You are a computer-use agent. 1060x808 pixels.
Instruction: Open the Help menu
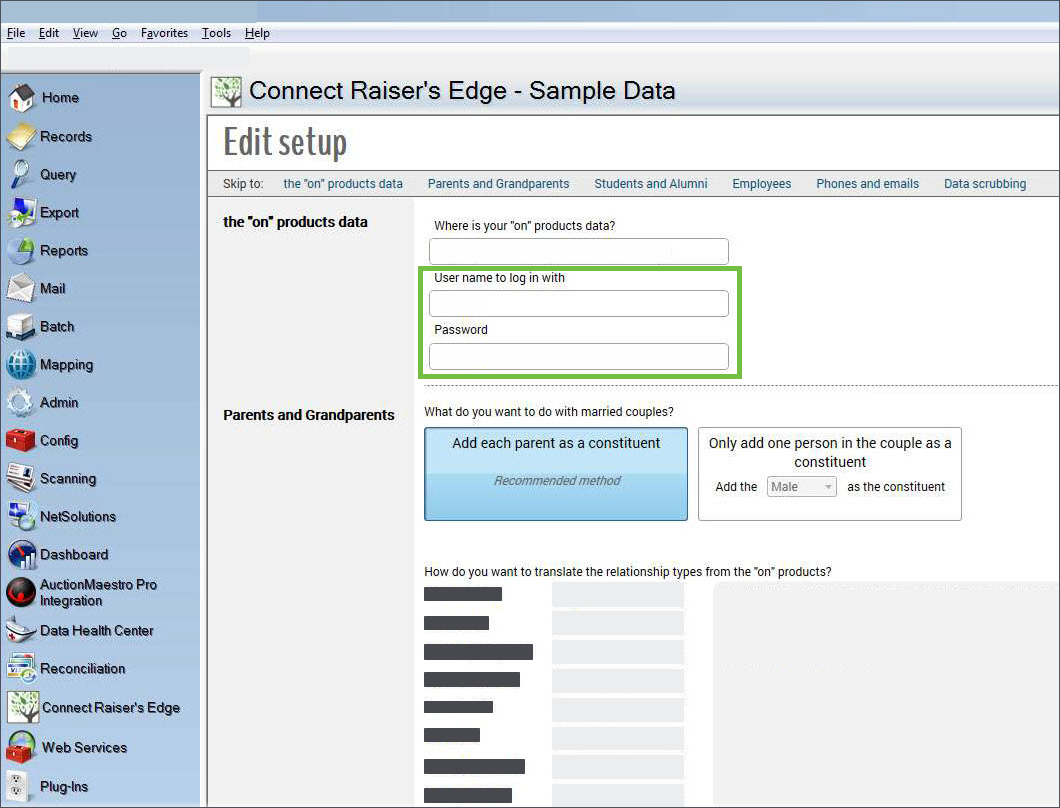click(x=257, y=32)
